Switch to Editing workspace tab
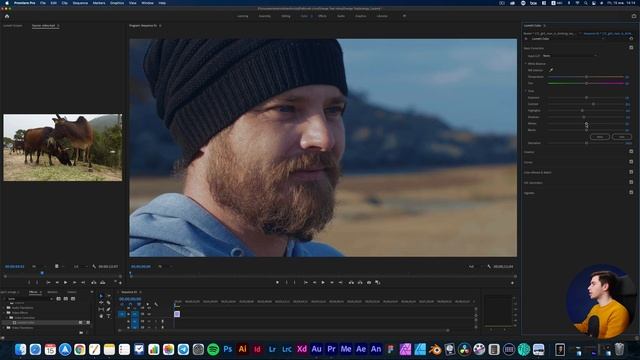 (286, 16)
